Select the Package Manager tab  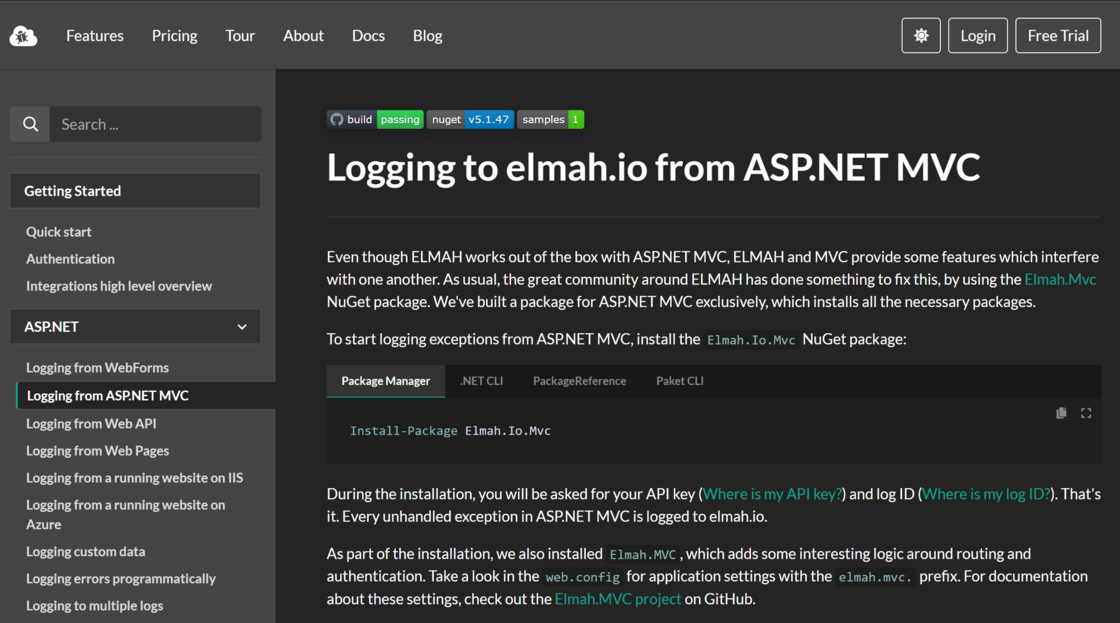[386, 381]
